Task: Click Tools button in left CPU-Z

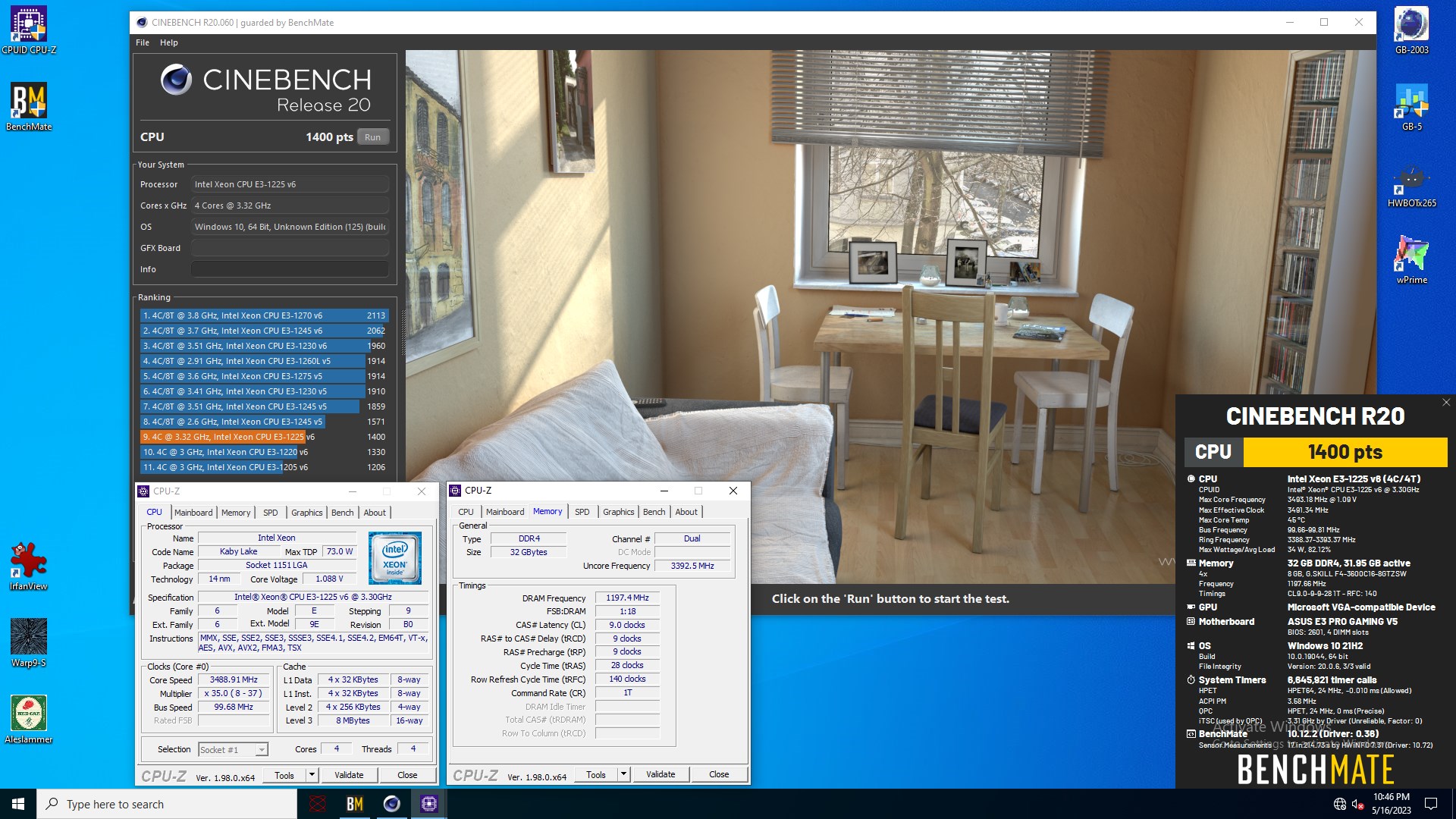Action: click(x=284, y=775)
